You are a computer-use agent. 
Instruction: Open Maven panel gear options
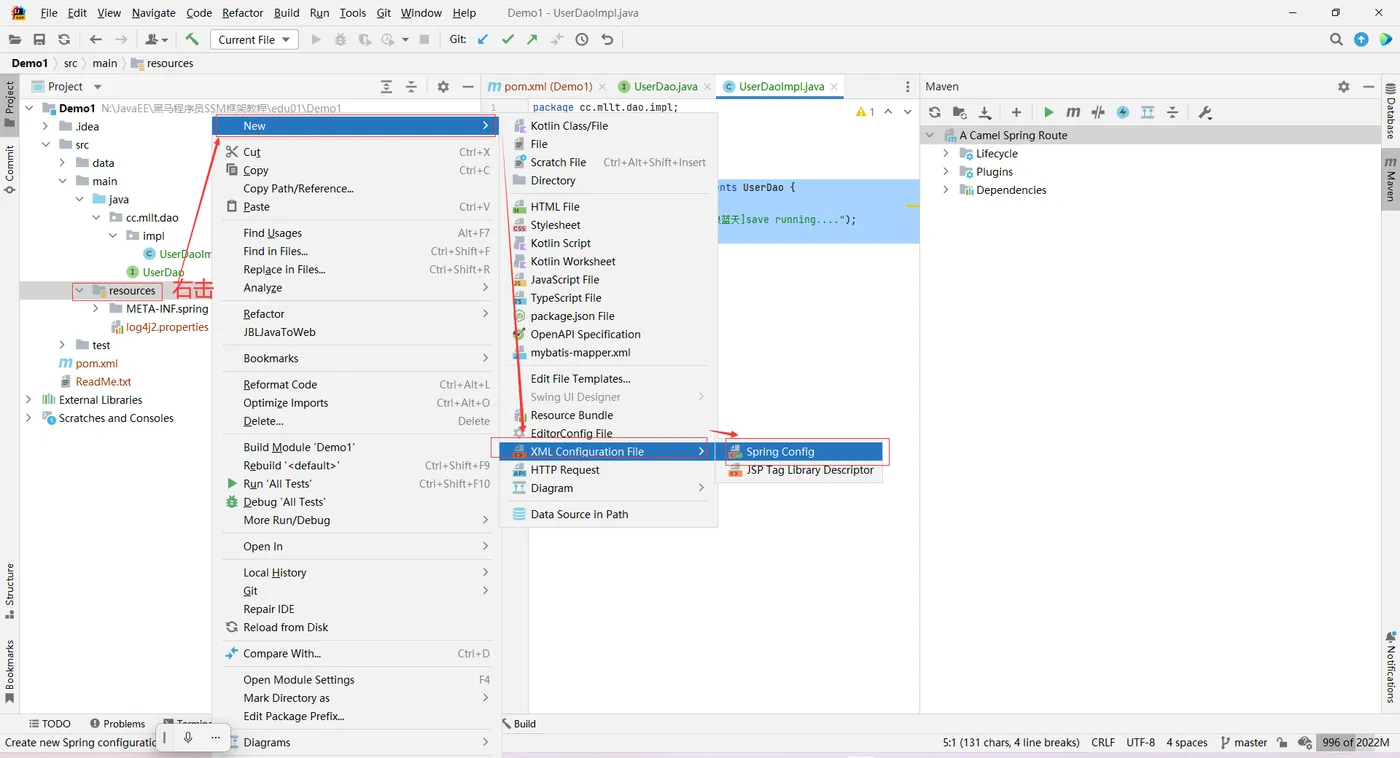1344,87
